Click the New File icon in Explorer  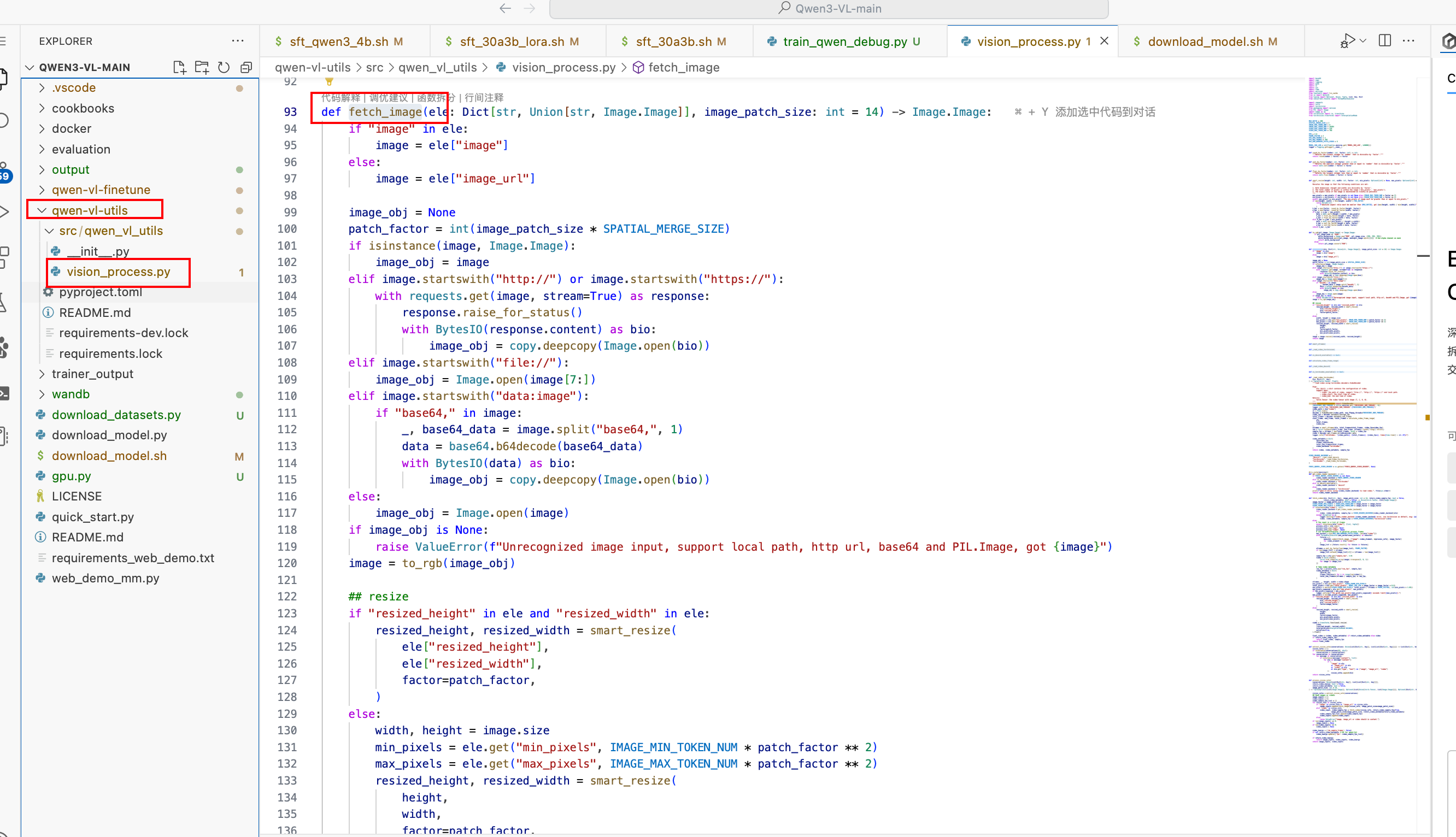click(x=179, y=67)
